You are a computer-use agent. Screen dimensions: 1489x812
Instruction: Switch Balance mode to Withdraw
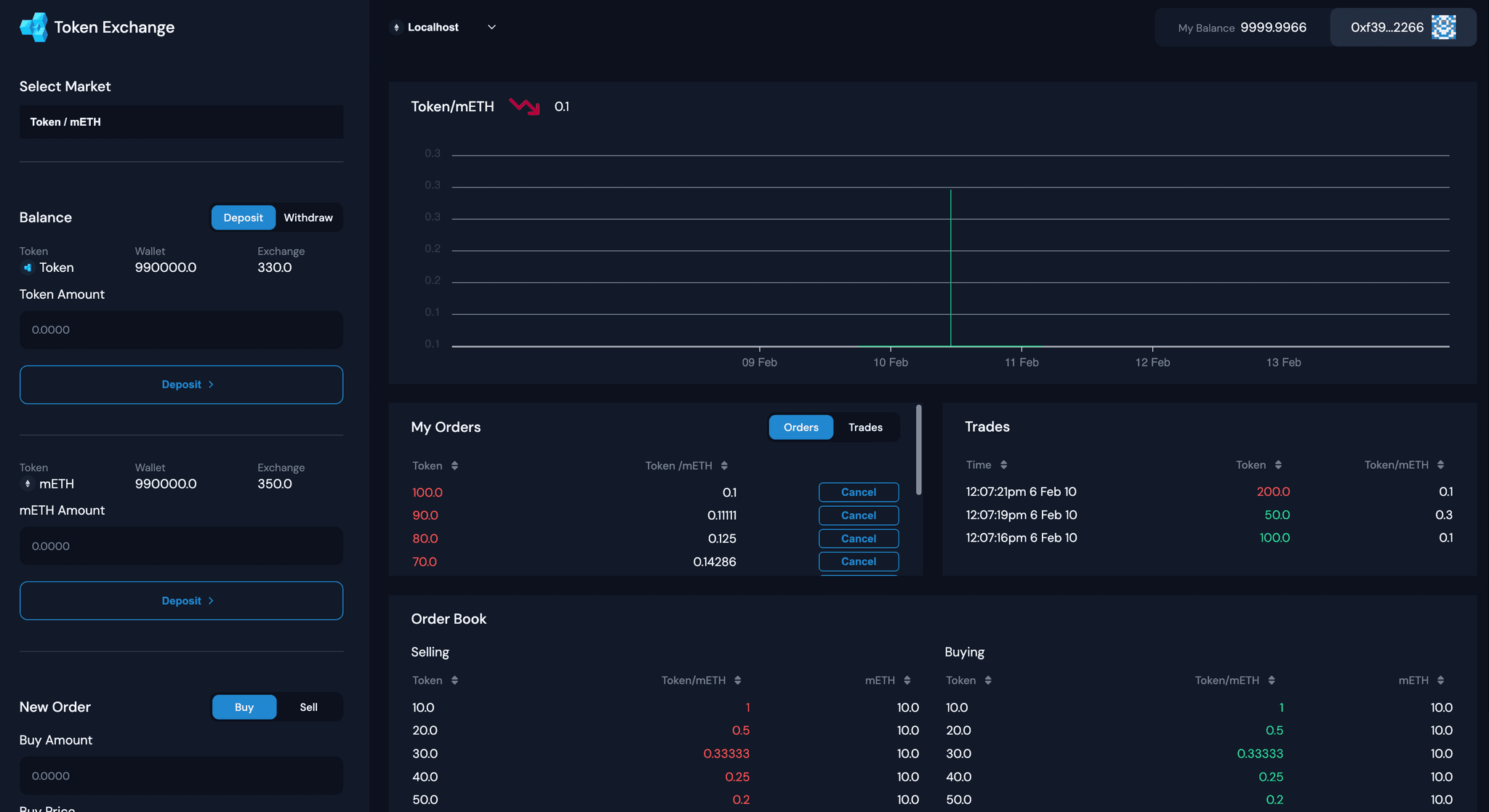click(308, 217)
